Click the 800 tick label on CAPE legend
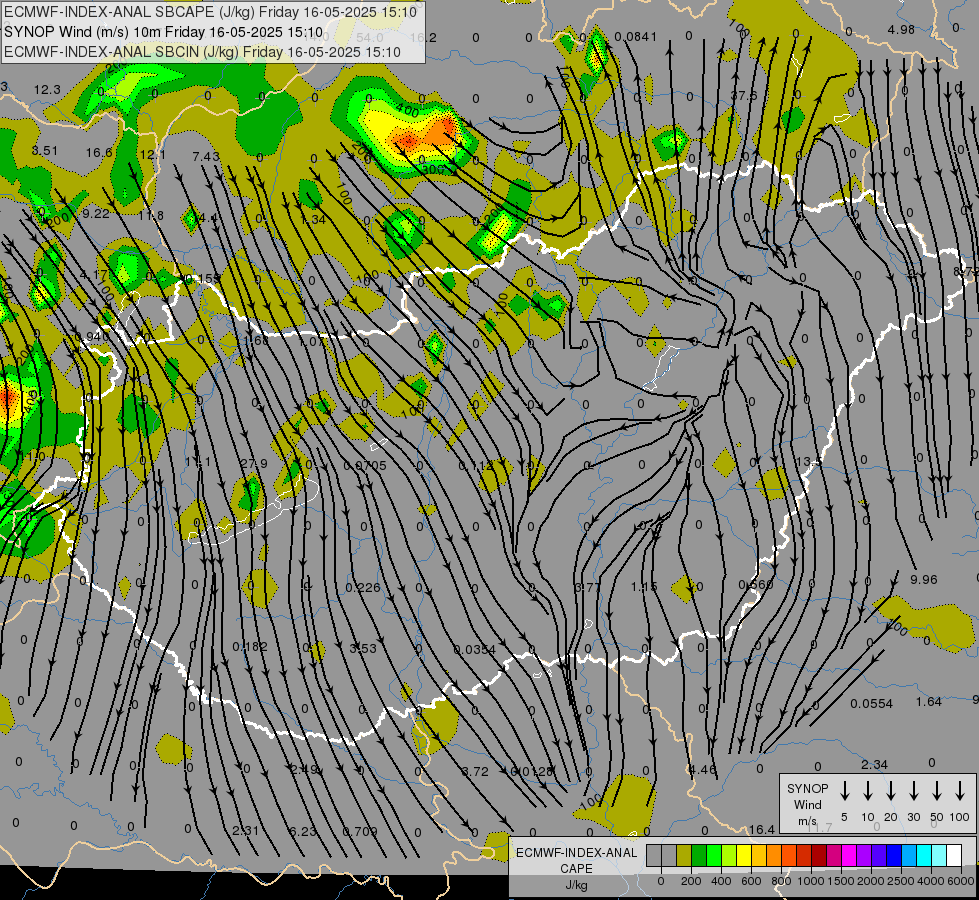The image size is (979, 900). (781, 881)
